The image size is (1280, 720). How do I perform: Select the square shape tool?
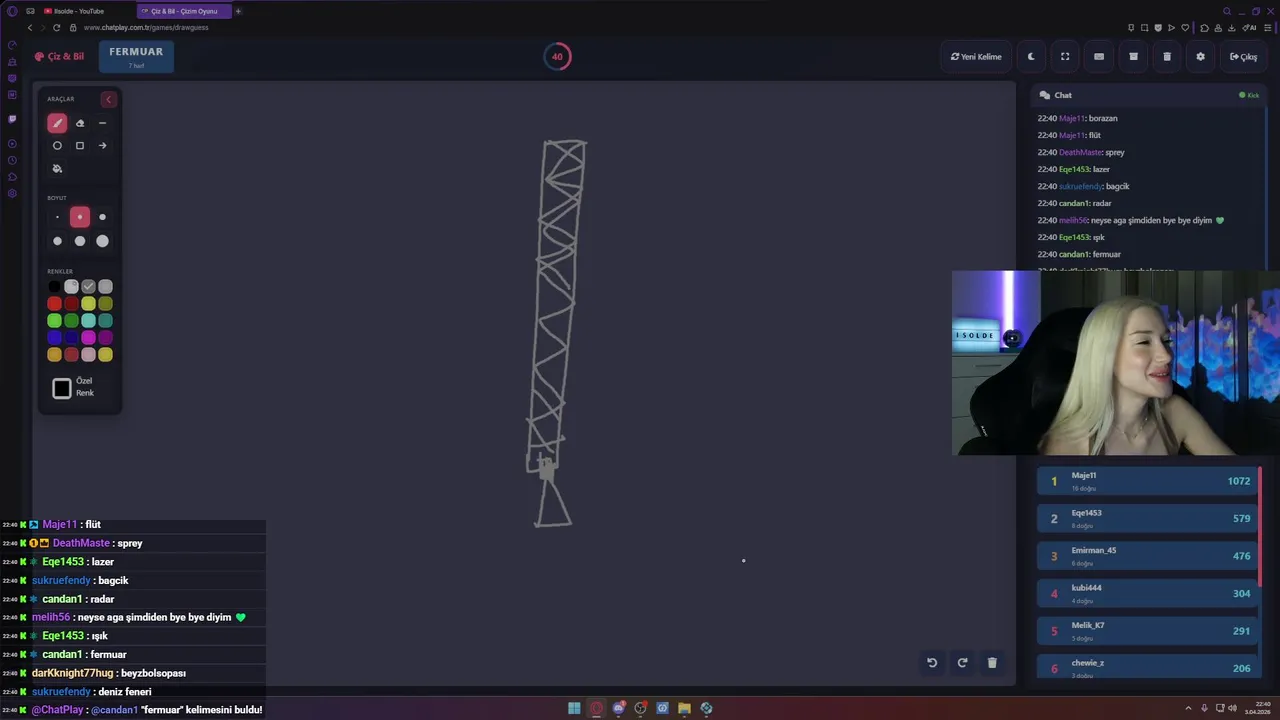click(80, 146)
